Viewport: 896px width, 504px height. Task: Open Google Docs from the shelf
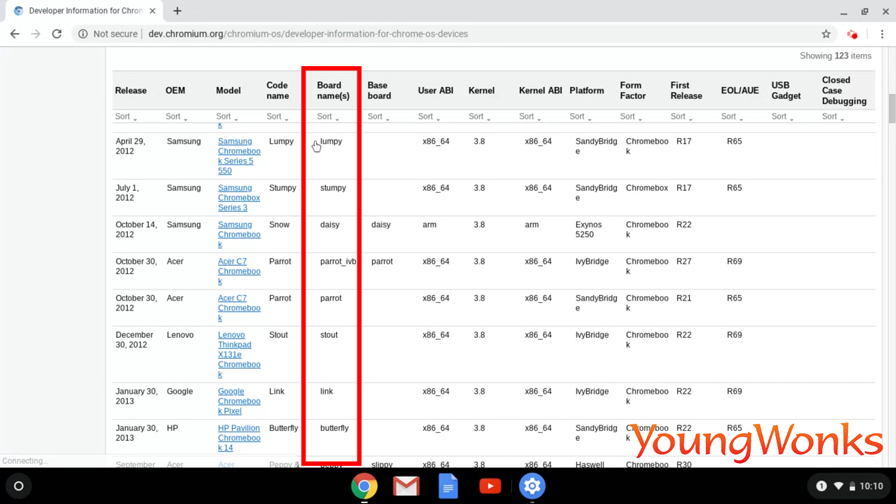tap(448, 486)
